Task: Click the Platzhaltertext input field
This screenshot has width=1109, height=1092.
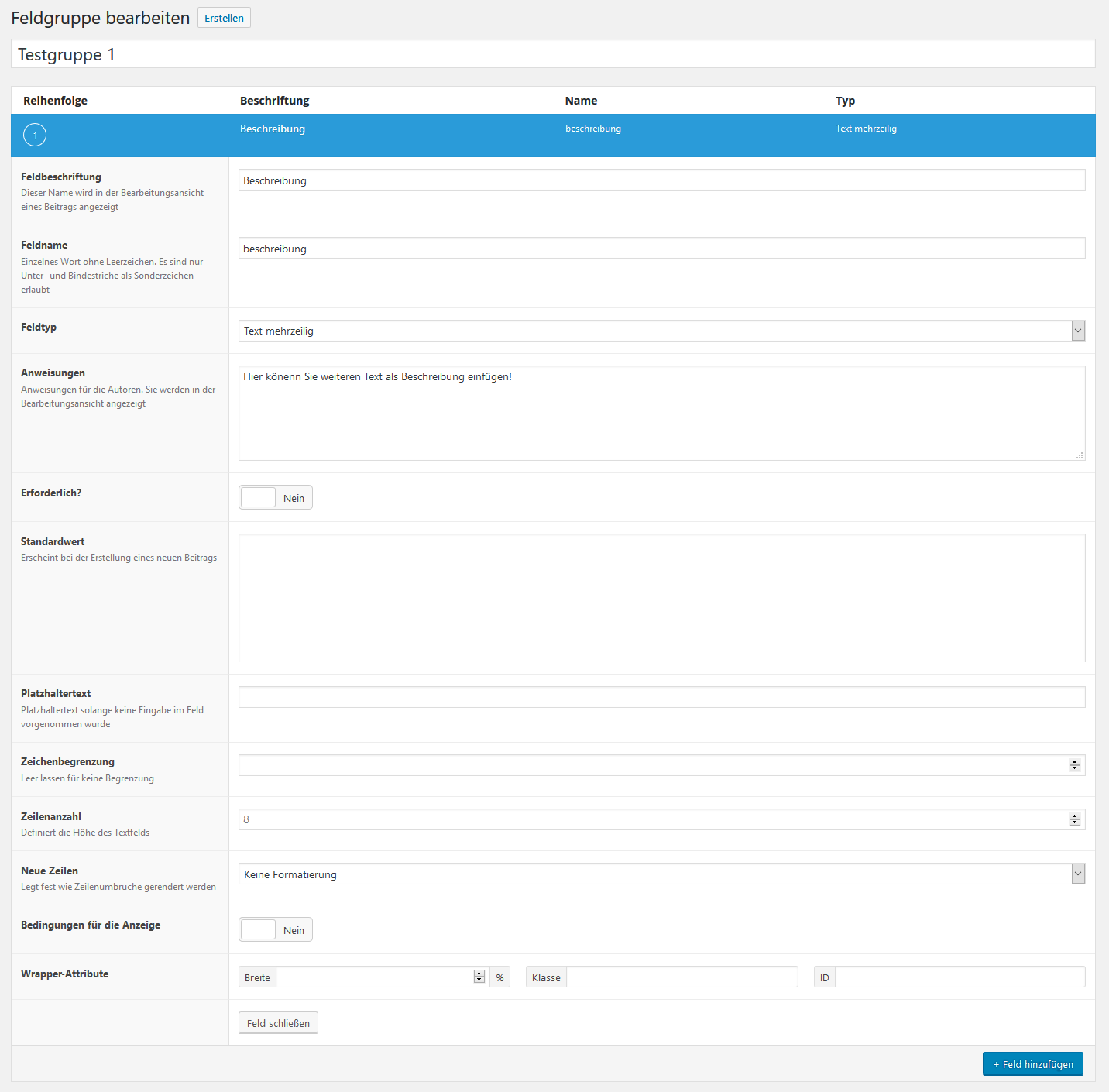Action: click(661, 697)
